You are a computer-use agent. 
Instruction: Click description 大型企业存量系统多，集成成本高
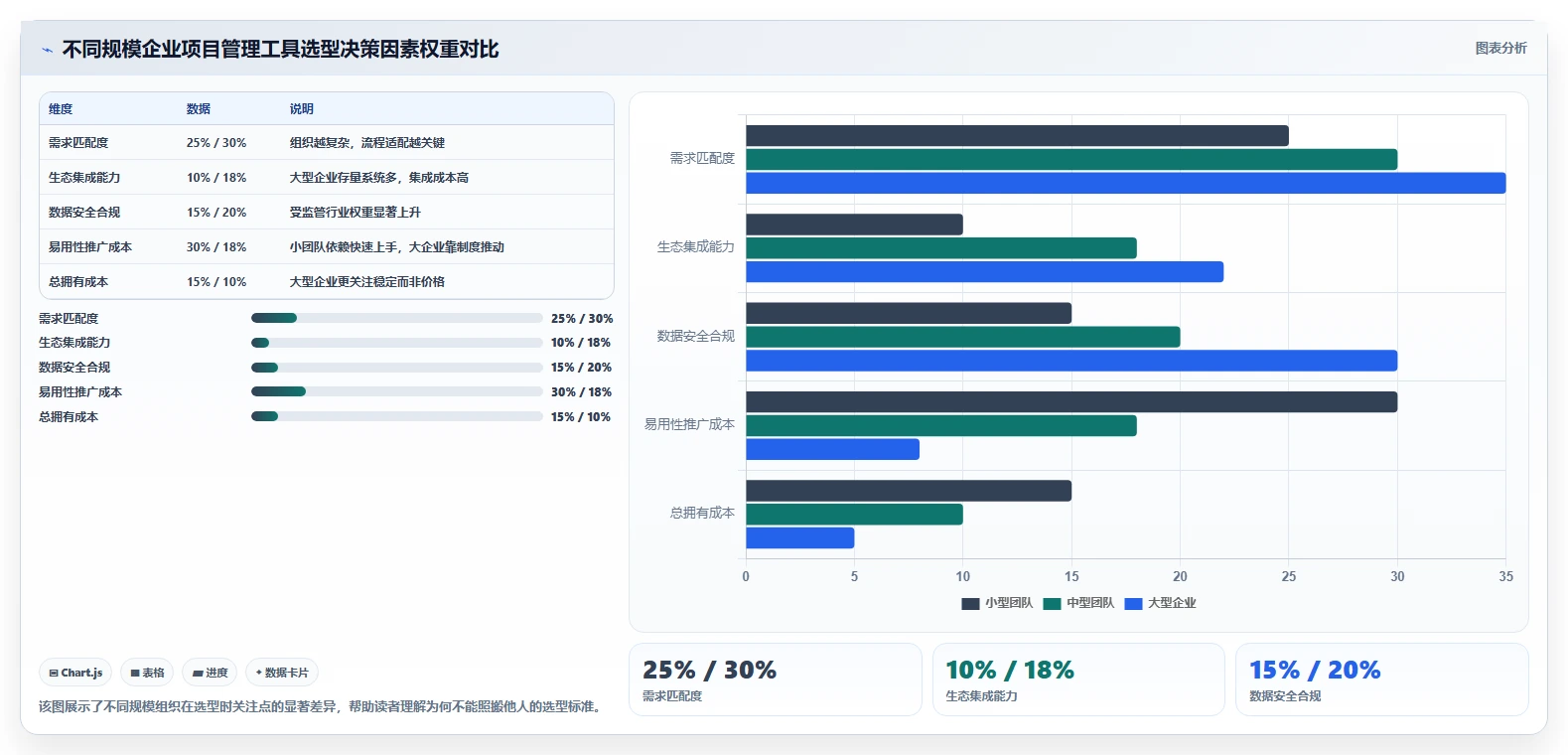[x=379, y=178]
